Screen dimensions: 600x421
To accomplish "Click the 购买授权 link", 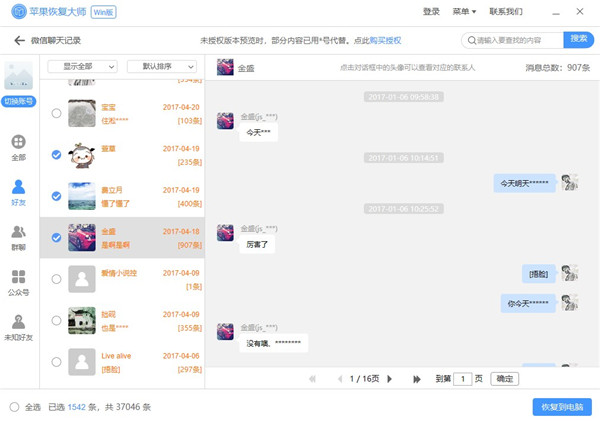I will [385, 41].
